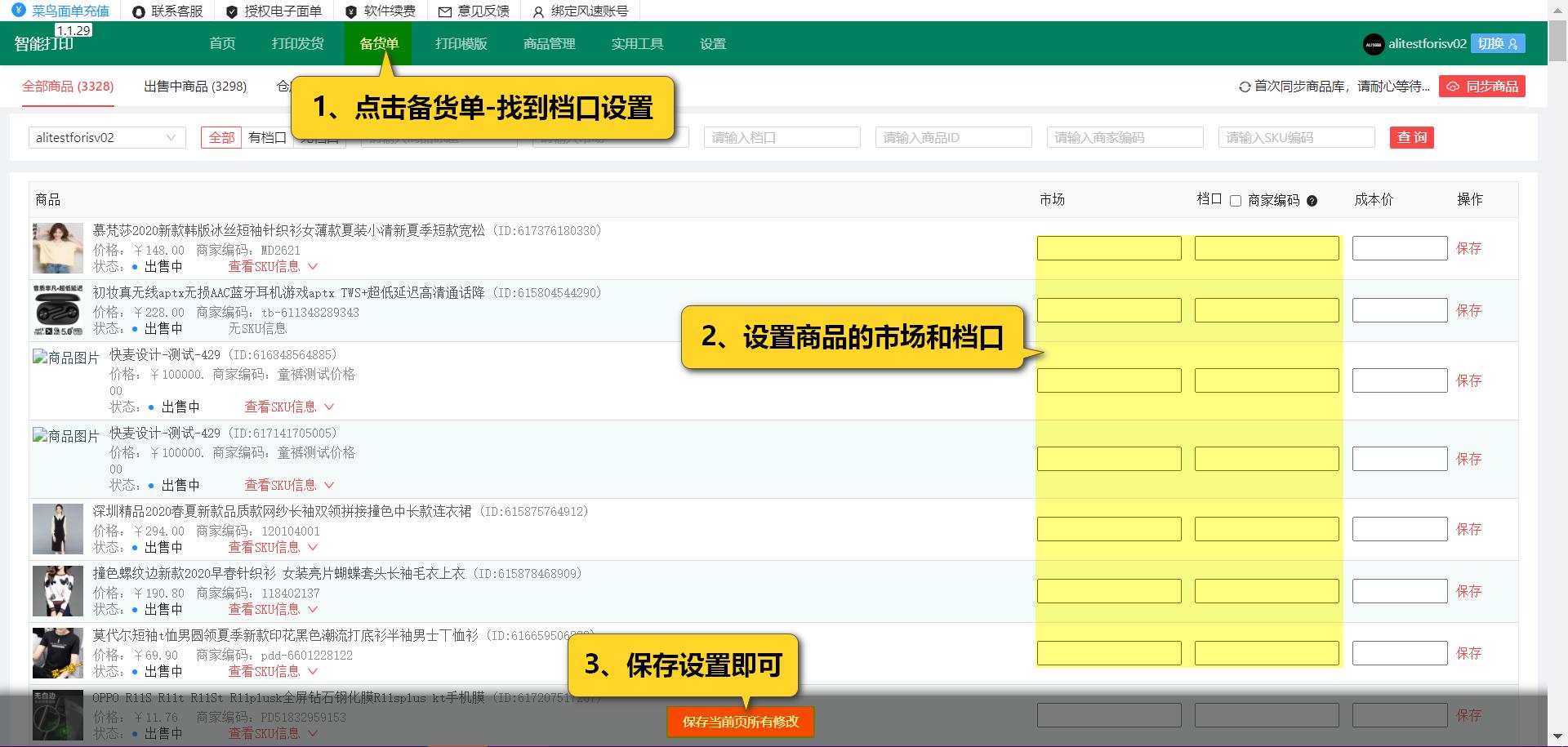Click the 查询 search button
The width and height of the screenshot is (1568, 747).
click(1412, 137)
